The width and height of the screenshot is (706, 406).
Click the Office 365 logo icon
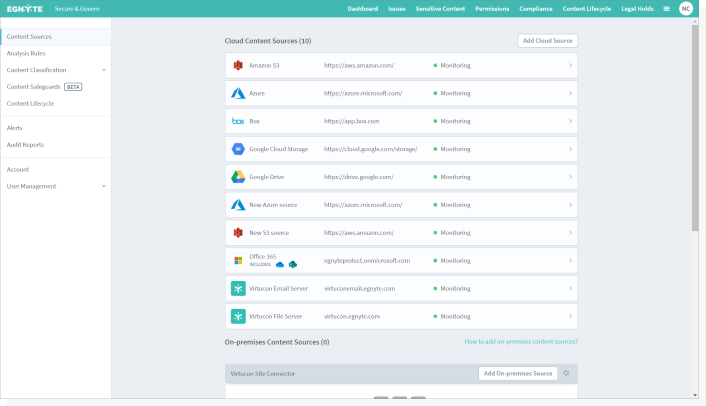pos(238,260)
